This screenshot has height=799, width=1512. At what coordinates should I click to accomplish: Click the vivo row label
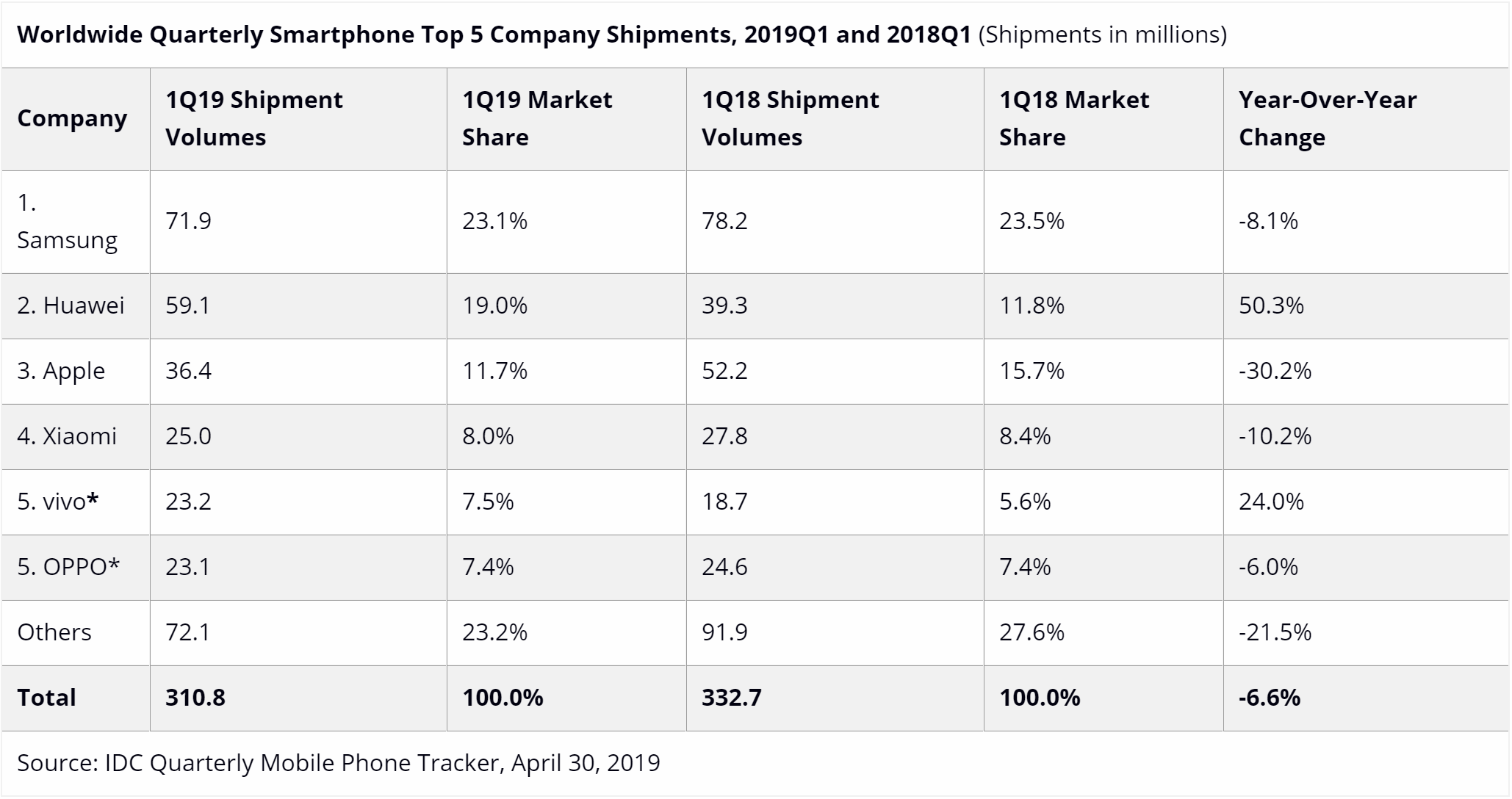[58, 502]
